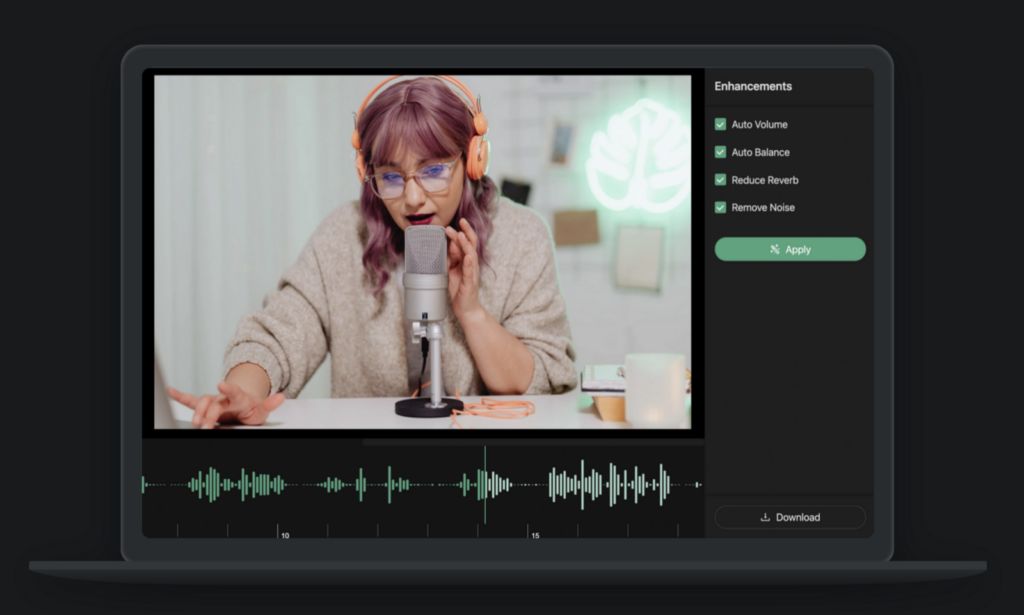Click the vertical playhead line on waveform
Screen dimensions: 1024x615
[485, 485]
